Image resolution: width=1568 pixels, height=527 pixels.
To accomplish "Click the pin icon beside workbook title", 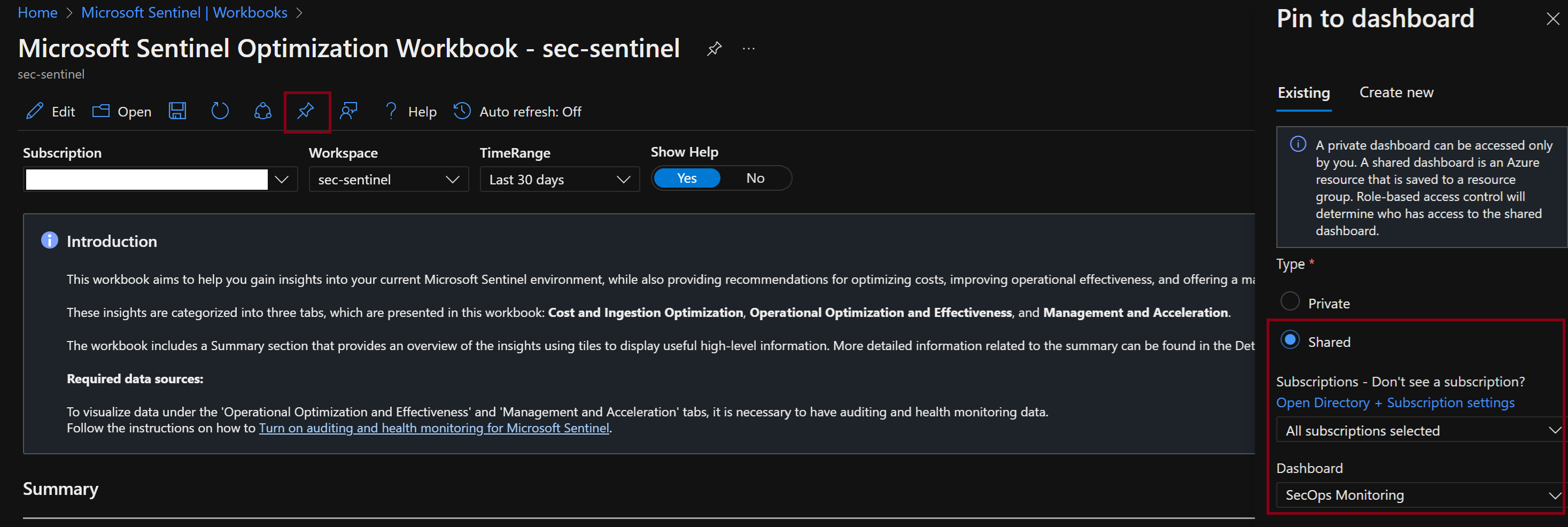I will [714, 49].
